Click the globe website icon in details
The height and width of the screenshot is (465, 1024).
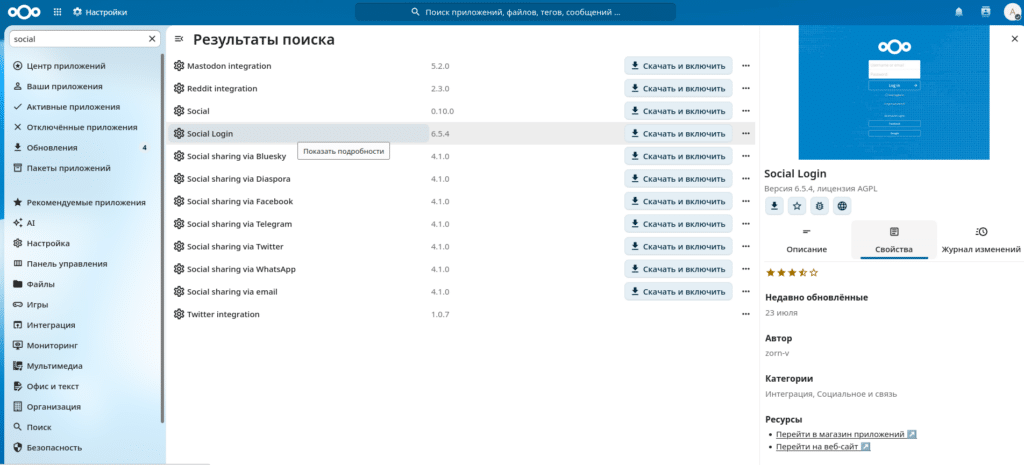tap(842, 206)
